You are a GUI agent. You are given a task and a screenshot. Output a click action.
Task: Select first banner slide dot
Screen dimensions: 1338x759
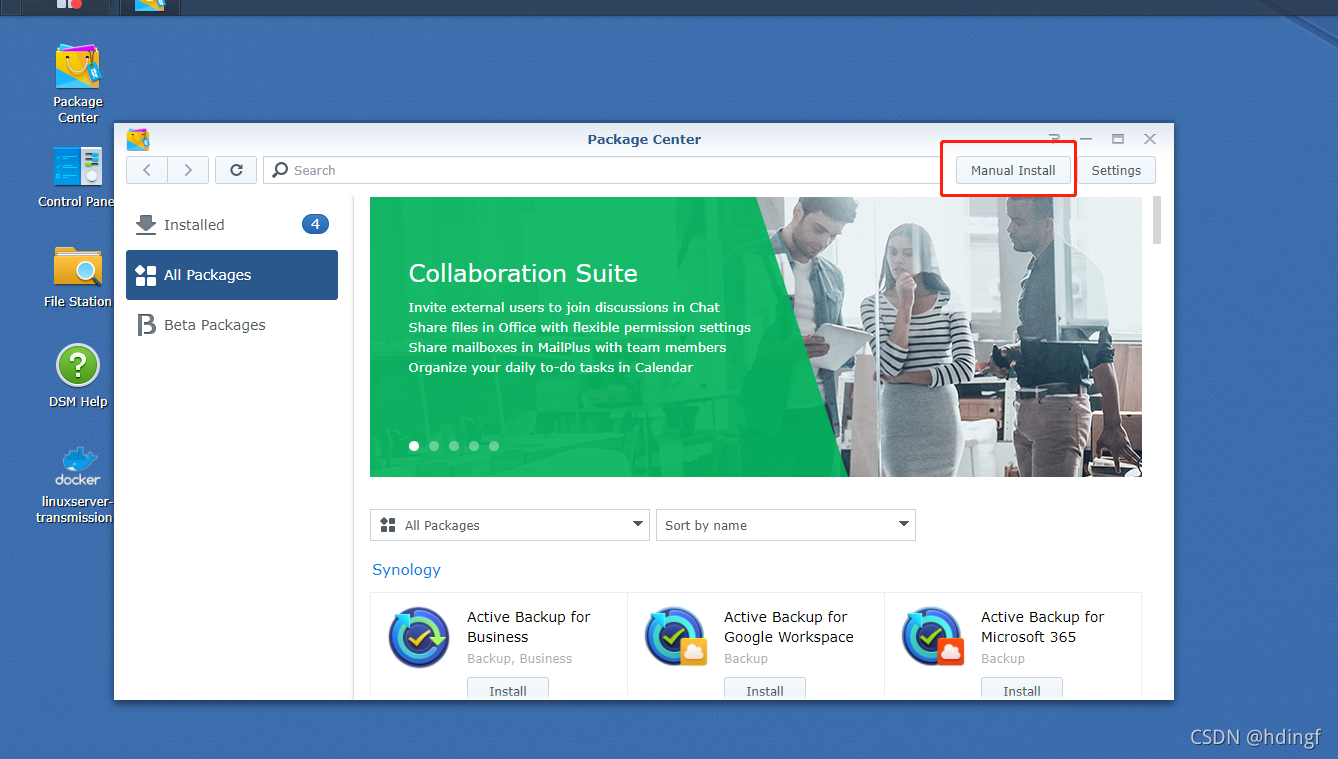pos(414,446)
